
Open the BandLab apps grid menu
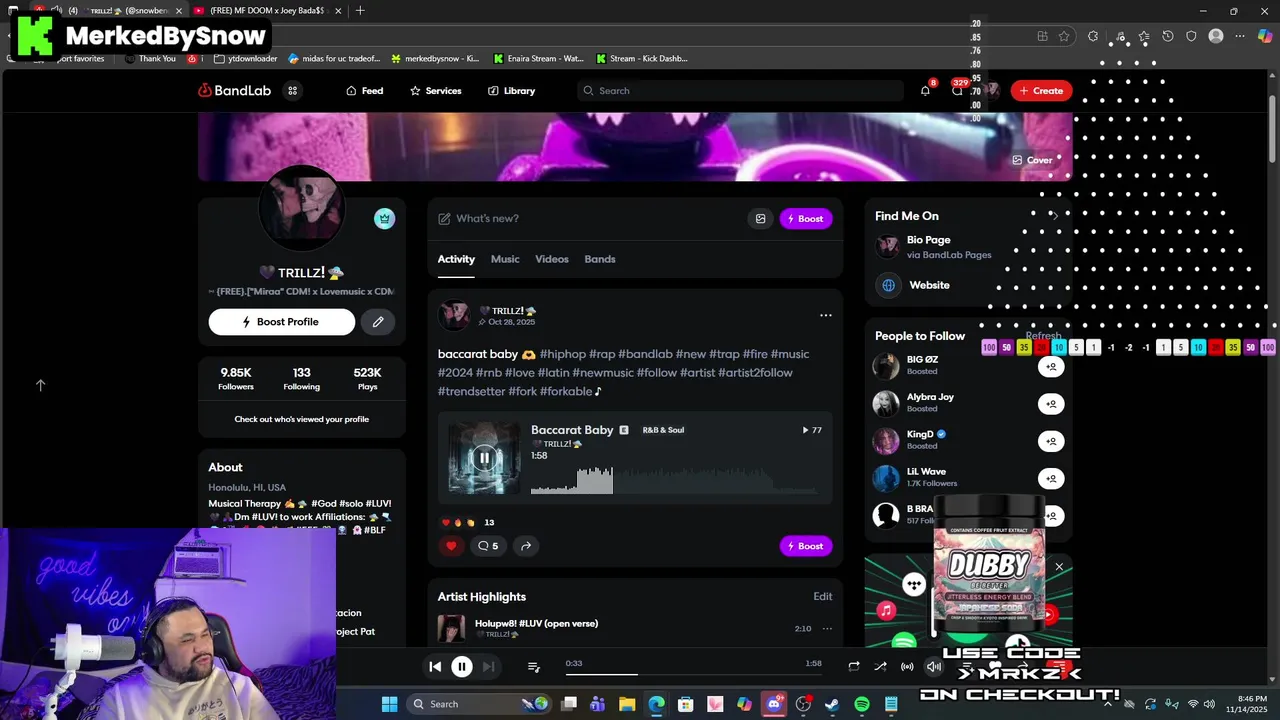coord(293,91)
